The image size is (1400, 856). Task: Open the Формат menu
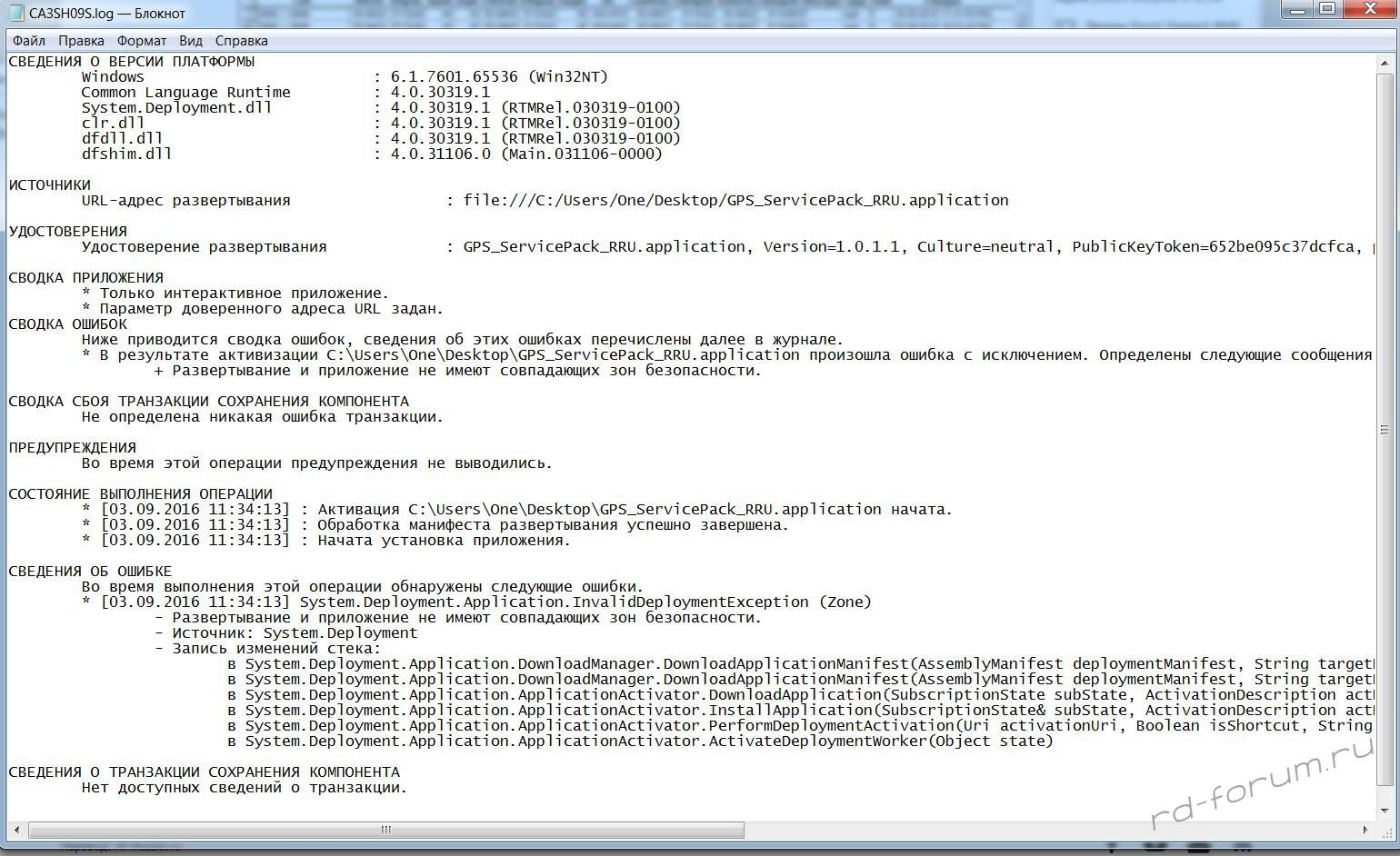coord(142,41)
